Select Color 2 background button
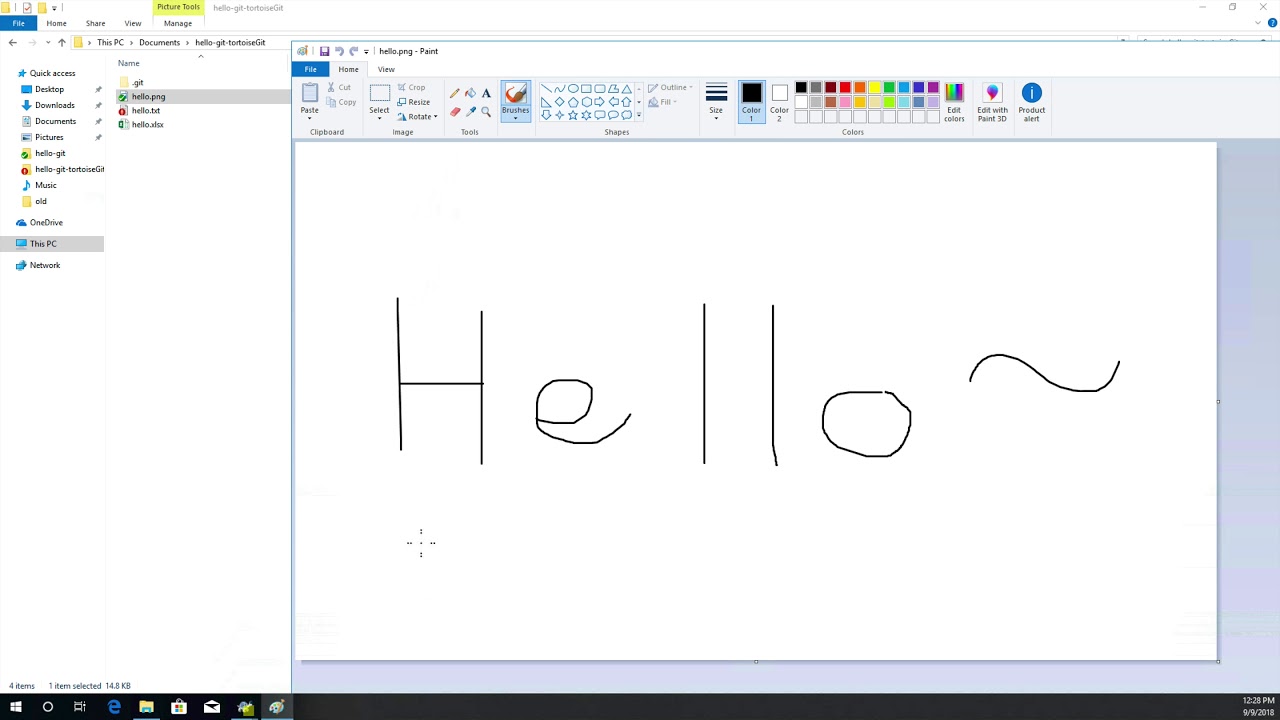The height and width of the screenshot is (720, 1280). point(779,103)
